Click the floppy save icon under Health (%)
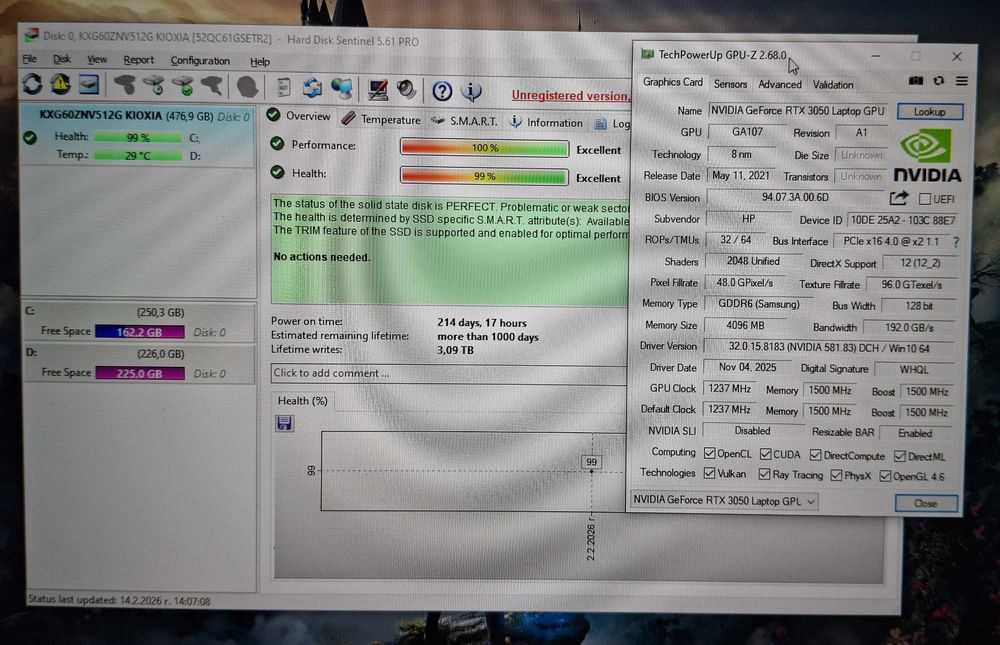The width and height of the screenshot is (1000, 645). coord(284,423)
